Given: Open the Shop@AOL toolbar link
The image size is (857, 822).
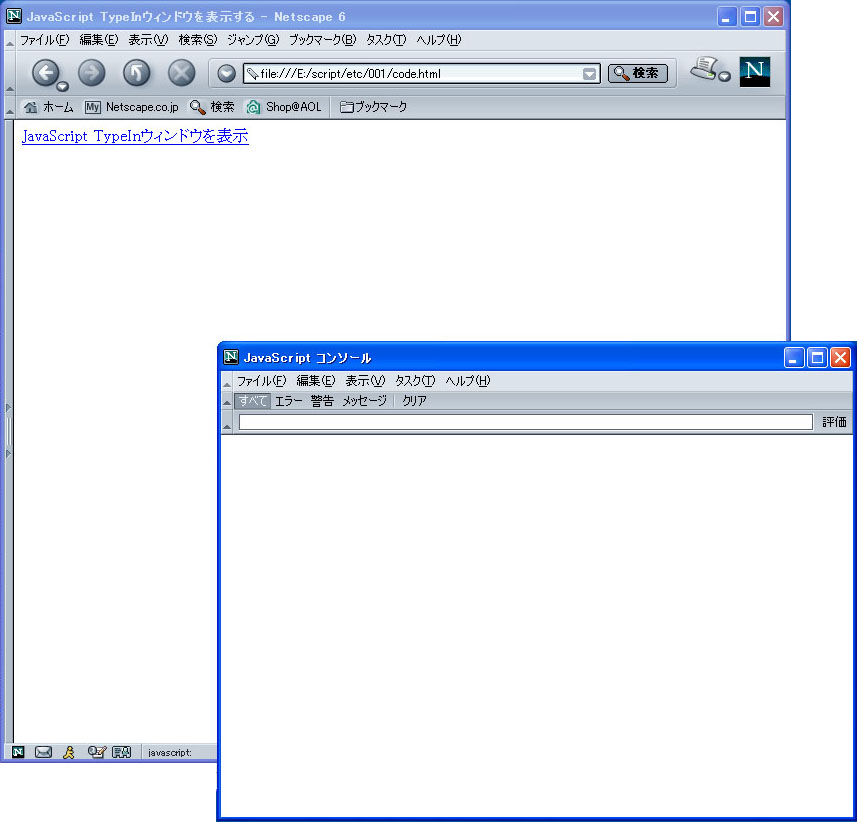Looking at the screenshot, I should 284,107.
